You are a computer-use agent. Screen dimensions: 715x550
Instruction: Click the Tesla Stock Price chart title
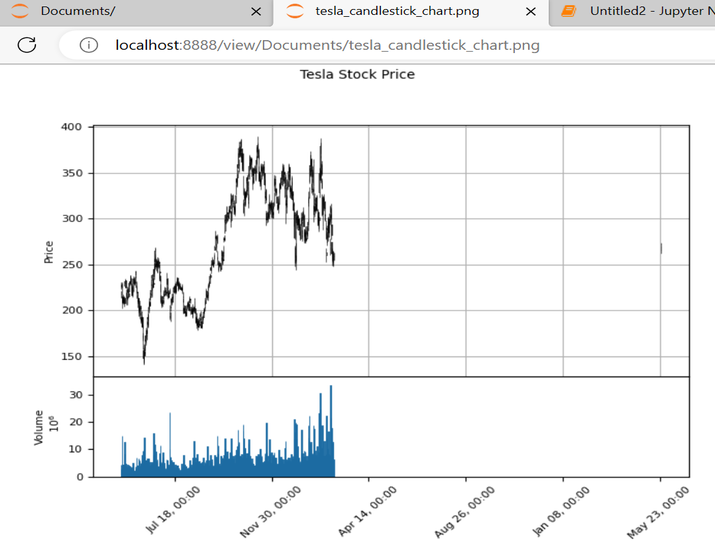click(357, 74)
